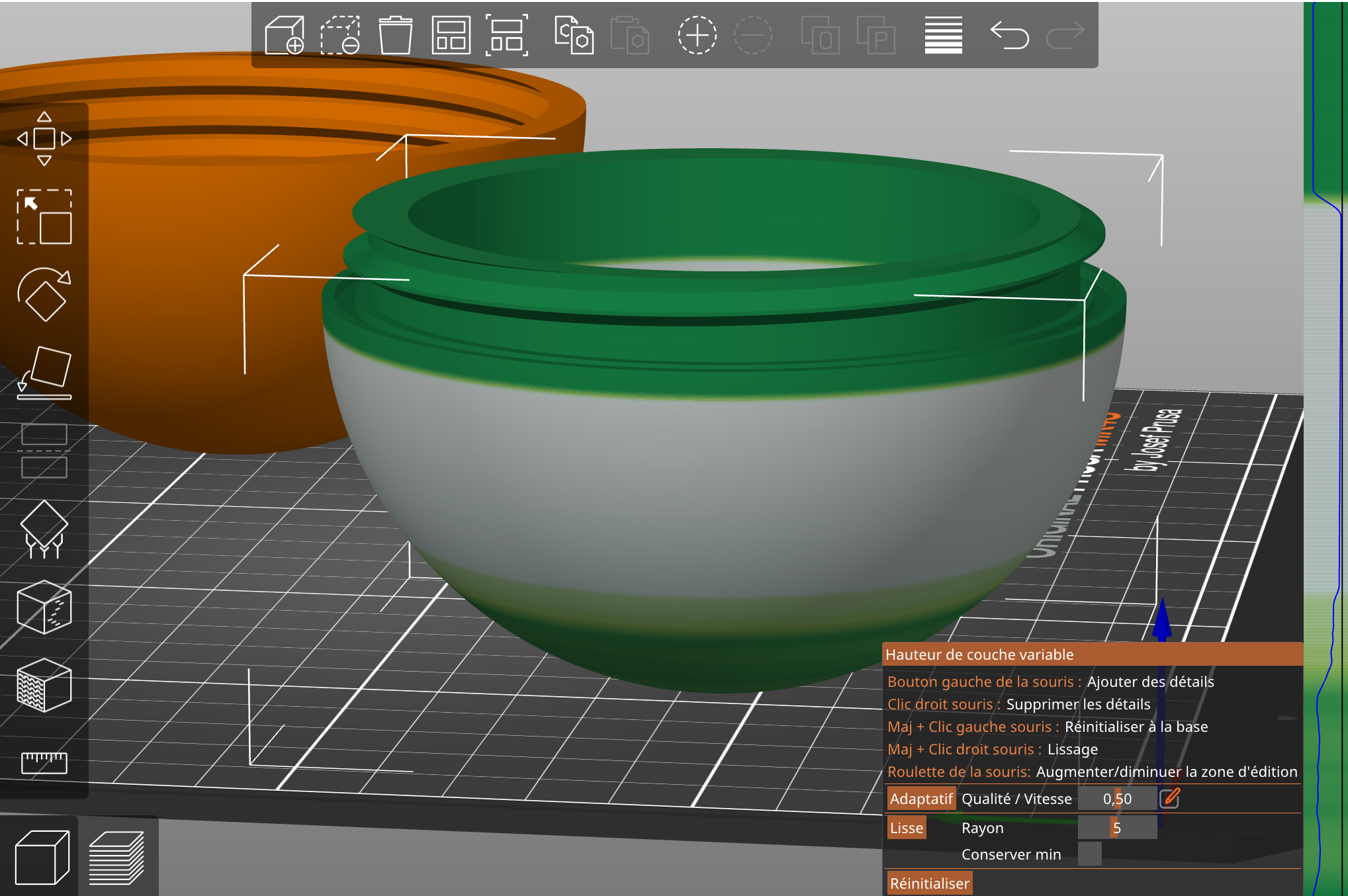This screenshot has width=1348, height=896.
Task: Select the Move tool
Action: point(44,138)
